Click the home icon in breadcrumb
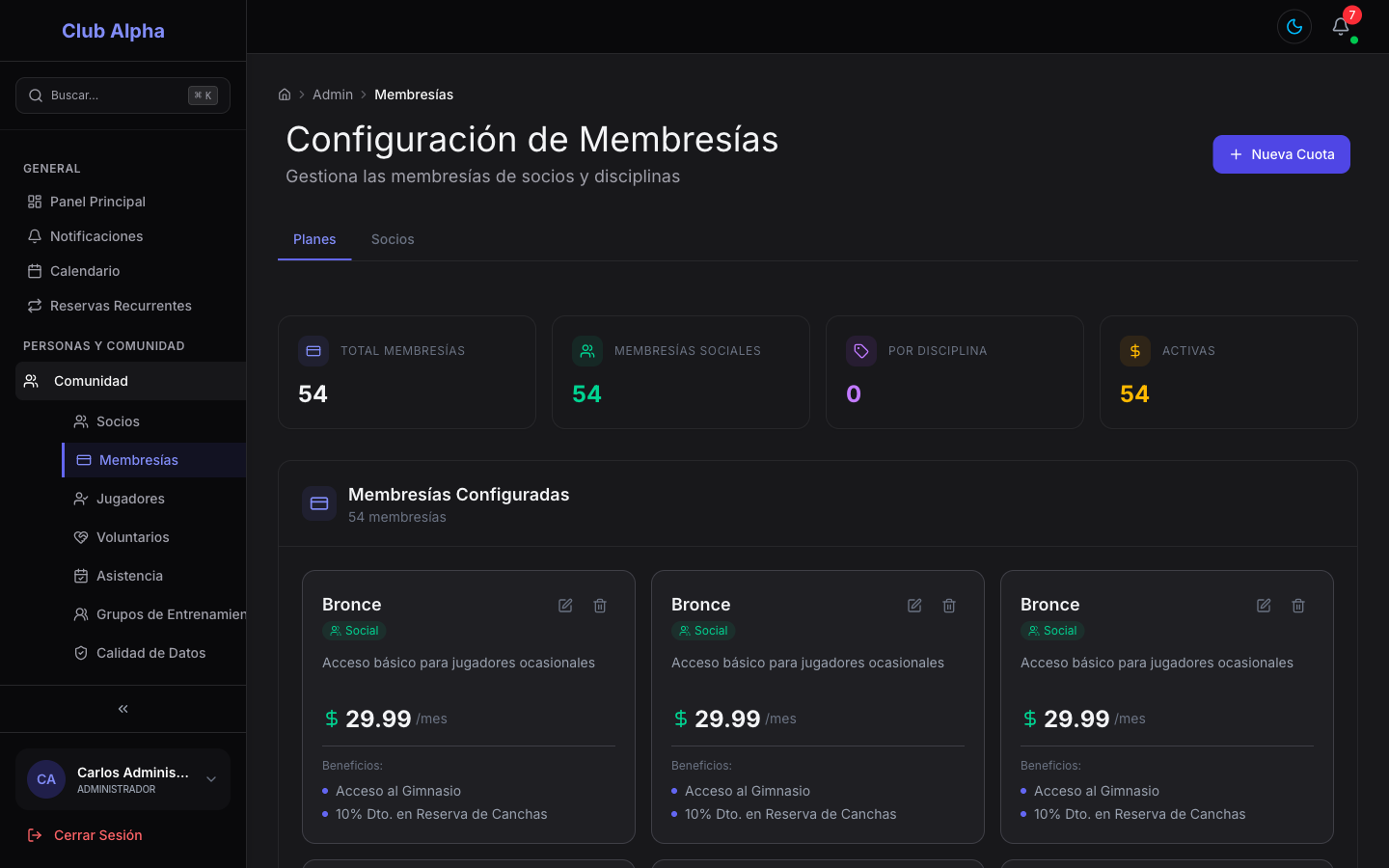Image resolution: width=1389 pixels, height=868 pixels. coord(285,95)
